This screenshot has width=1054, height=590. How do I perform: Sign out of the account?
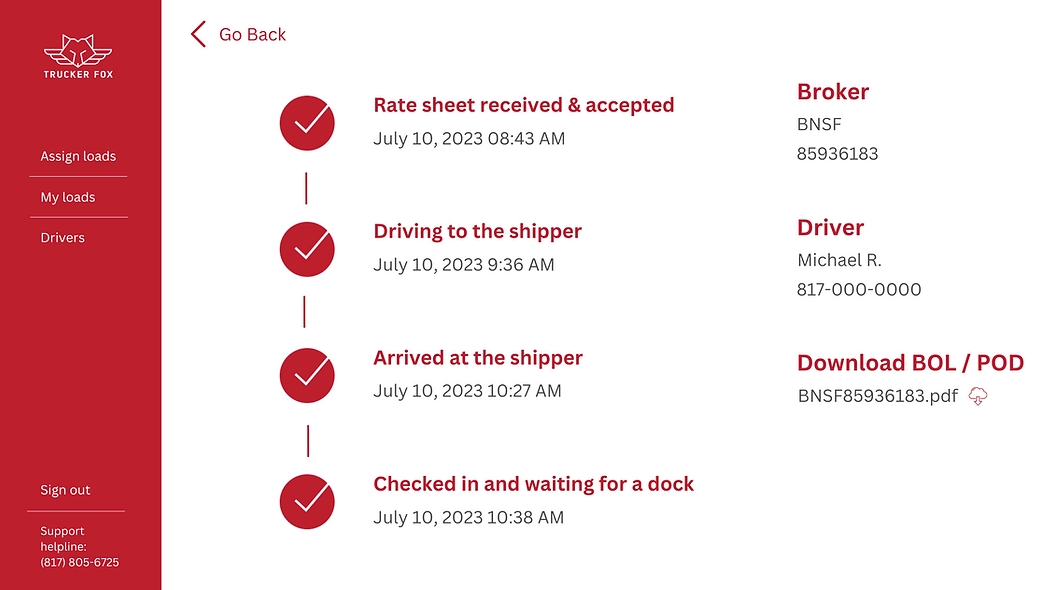coord(65,490)
